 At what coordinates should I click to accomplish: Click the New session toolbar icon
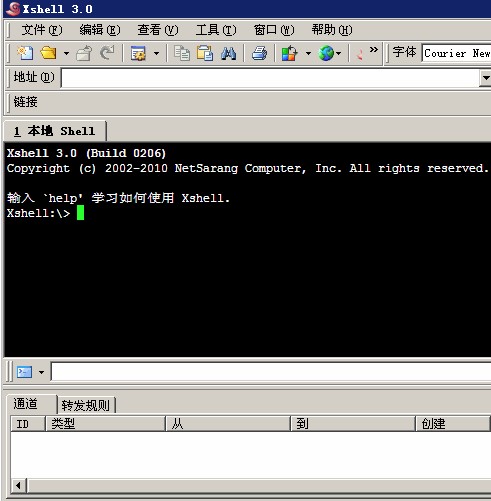pos(25,53)
